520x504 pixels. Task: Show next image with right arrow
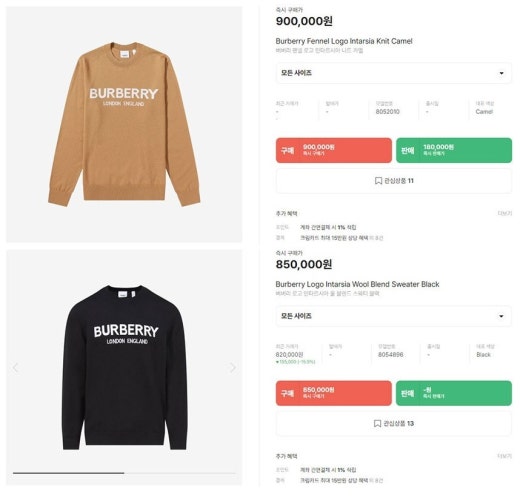pos(233,368)
